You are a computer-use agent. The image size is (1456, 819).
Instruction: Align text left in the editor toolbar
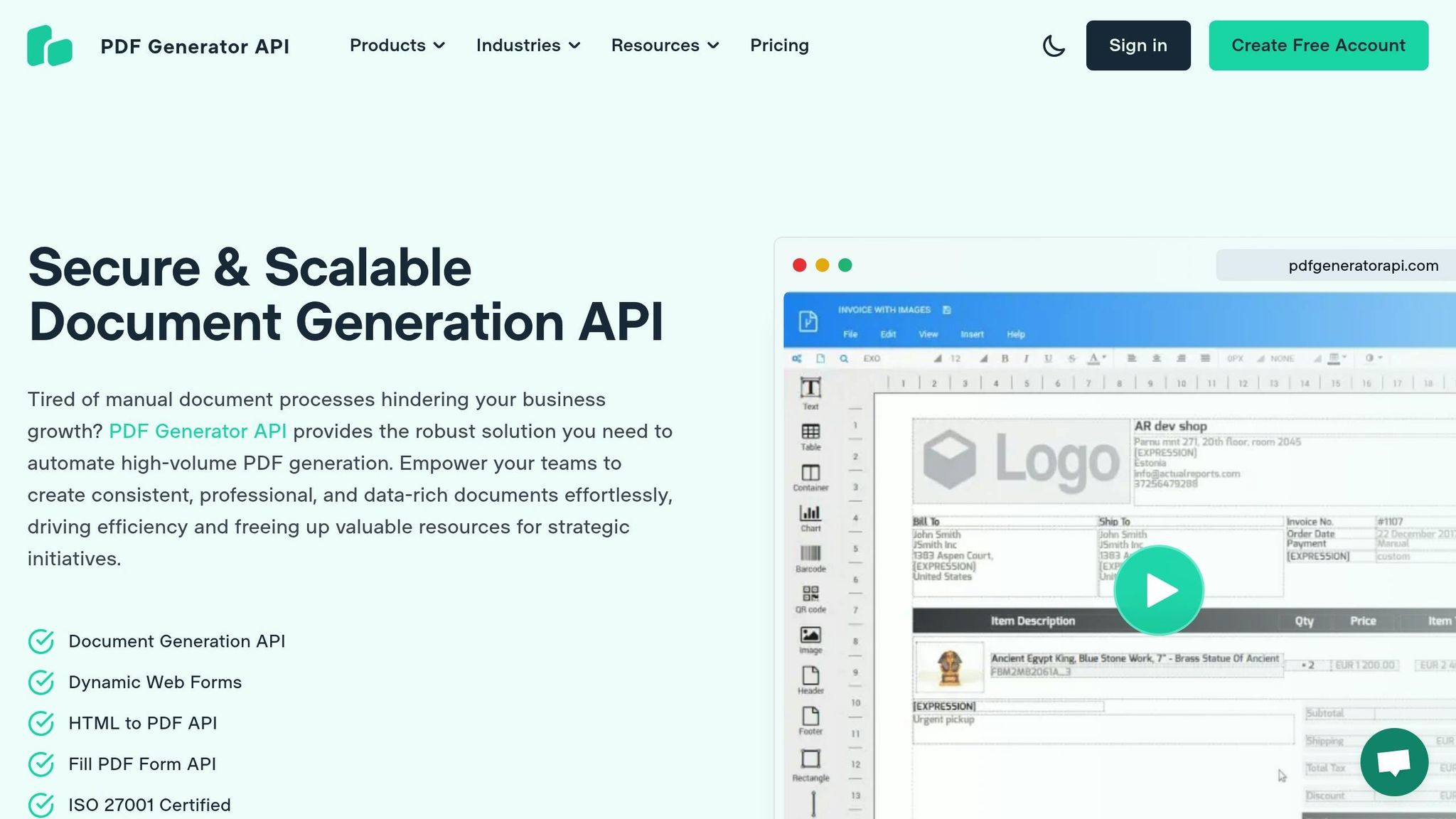(1132, 358)
